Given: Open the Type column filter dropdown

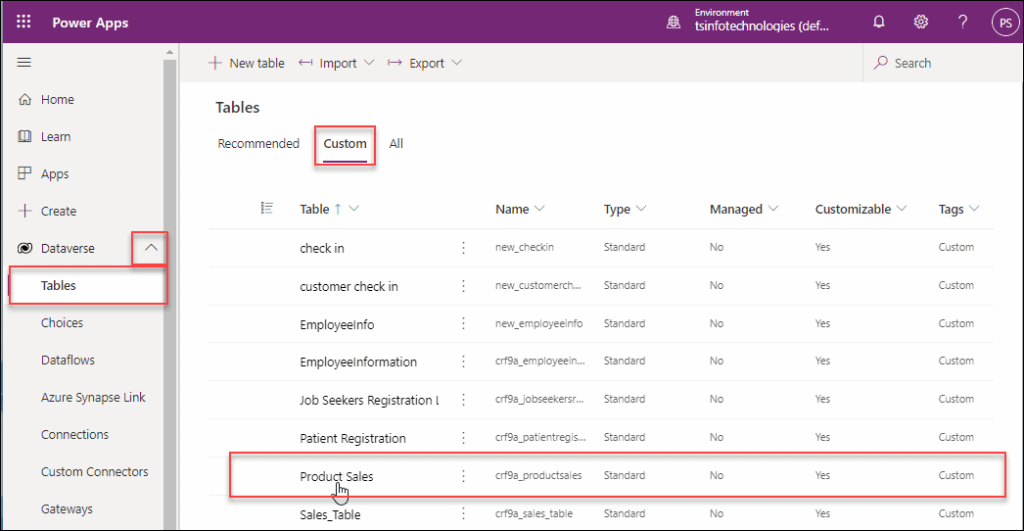Looking at the screenshot, I should (x=641, y=209).
